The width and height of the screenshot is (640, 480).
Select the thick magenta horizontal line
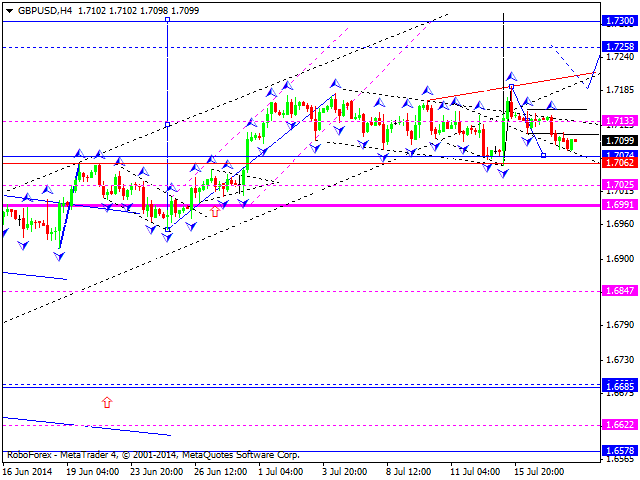point(300,205)
